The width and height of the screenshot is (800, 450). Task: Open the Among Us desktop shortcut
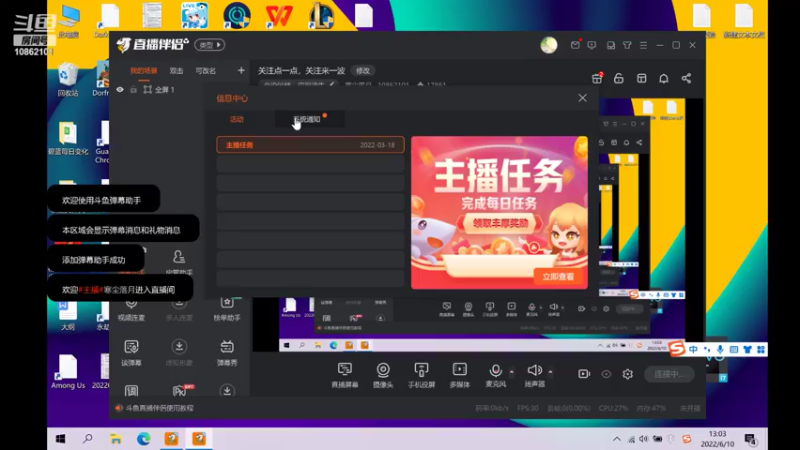pyautogui.click(x=68, y=372)
